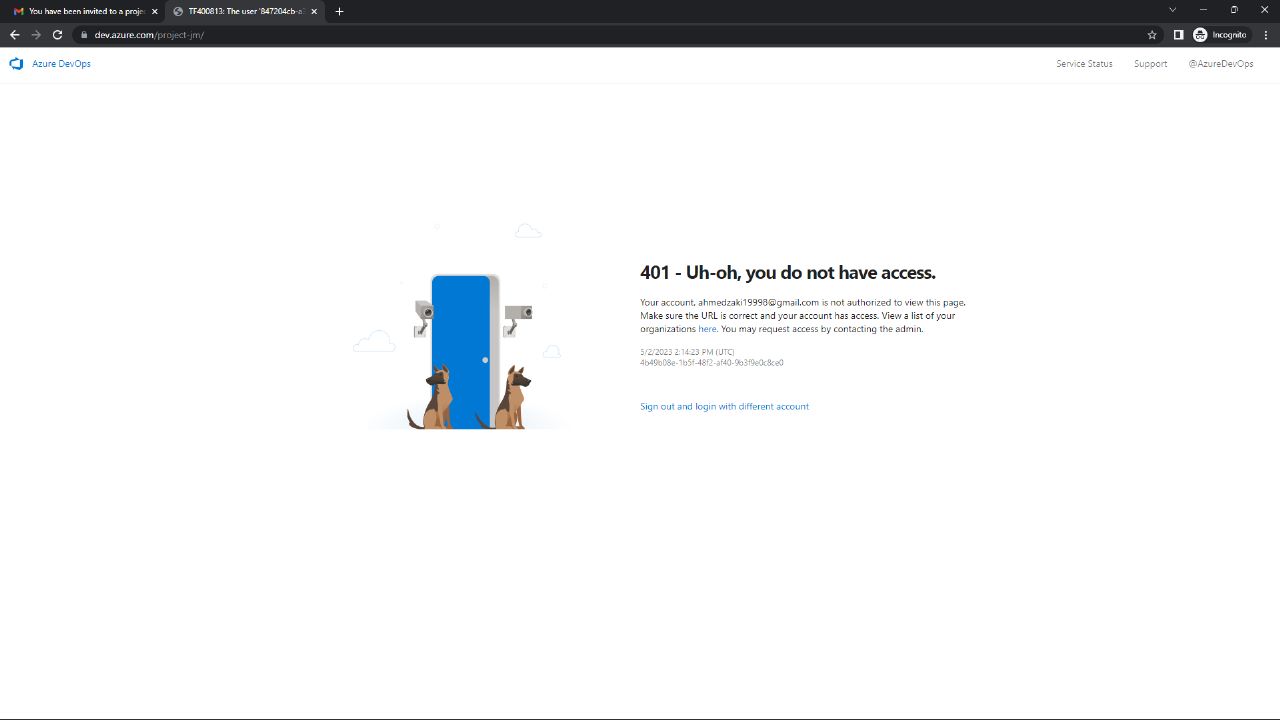The width and height of the screenshot is (1280, 720).
Task: Toggle the browser side panel icon
Action: (1178, 34)
